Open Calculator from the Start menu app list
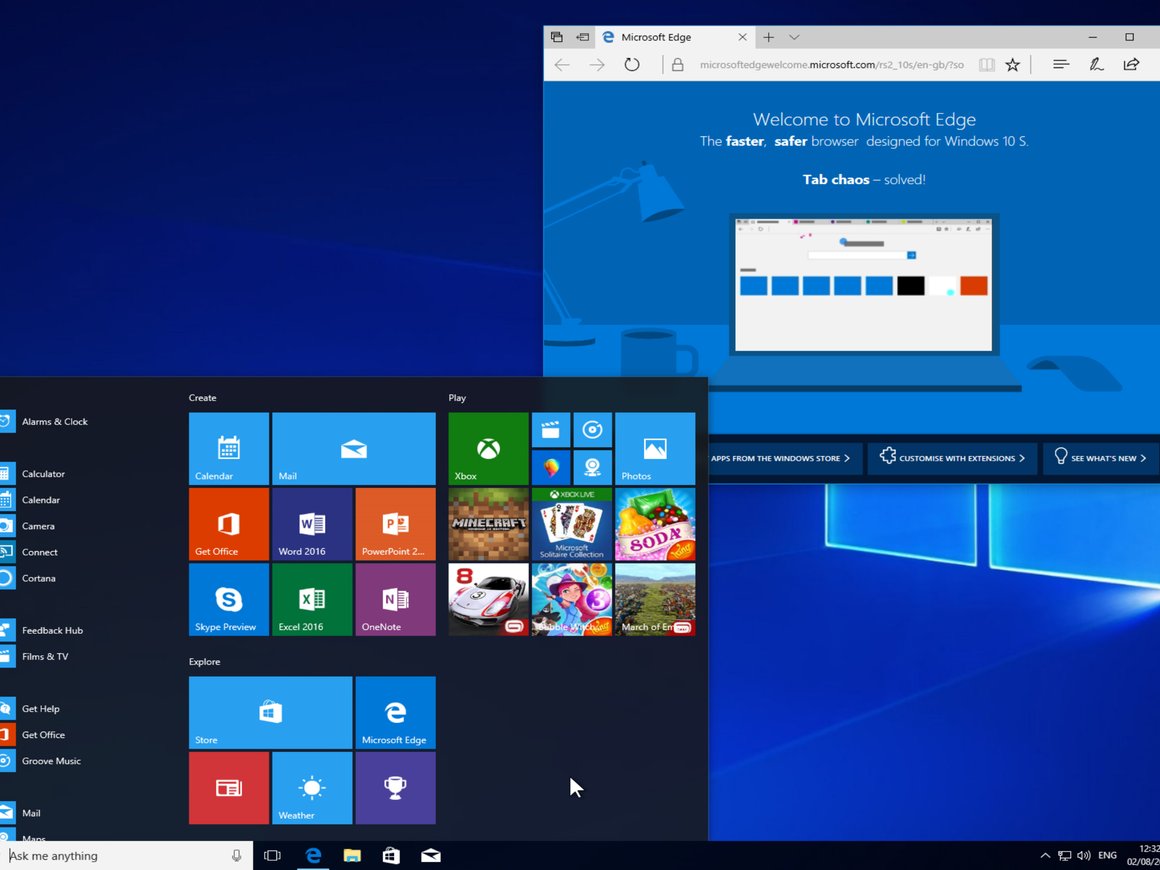 45,473
